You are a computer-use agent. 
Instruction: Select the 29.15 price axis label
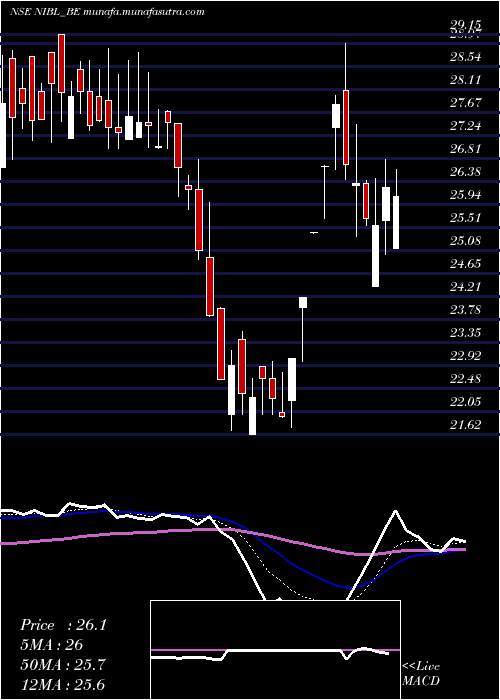[467, 27]
